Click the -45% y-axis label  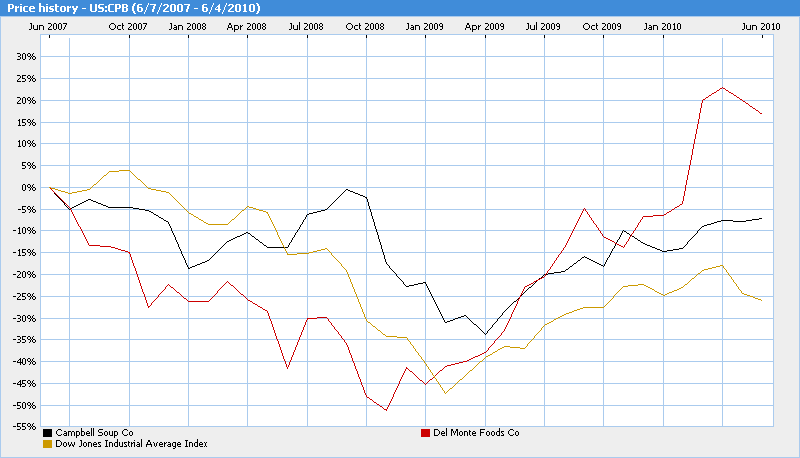pyautogui.click(x=26, y=384)
